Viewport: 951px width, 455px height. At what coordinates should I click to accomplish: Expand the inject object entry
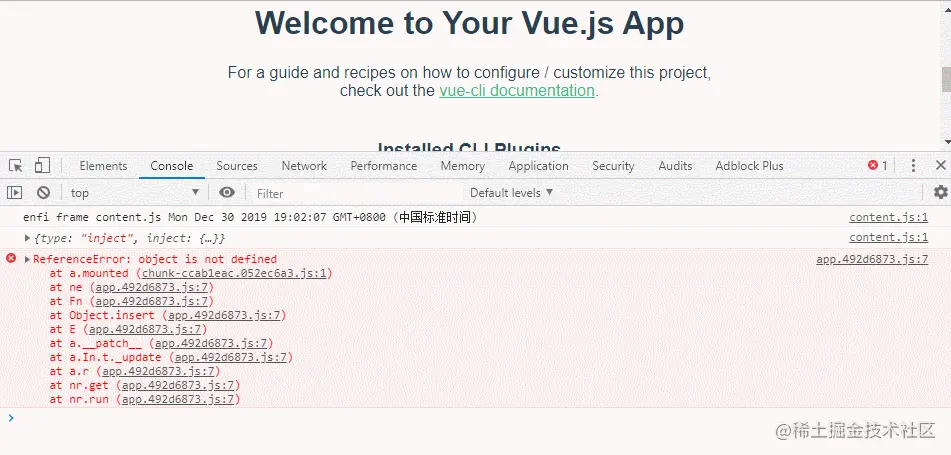[x=28, y=238]
